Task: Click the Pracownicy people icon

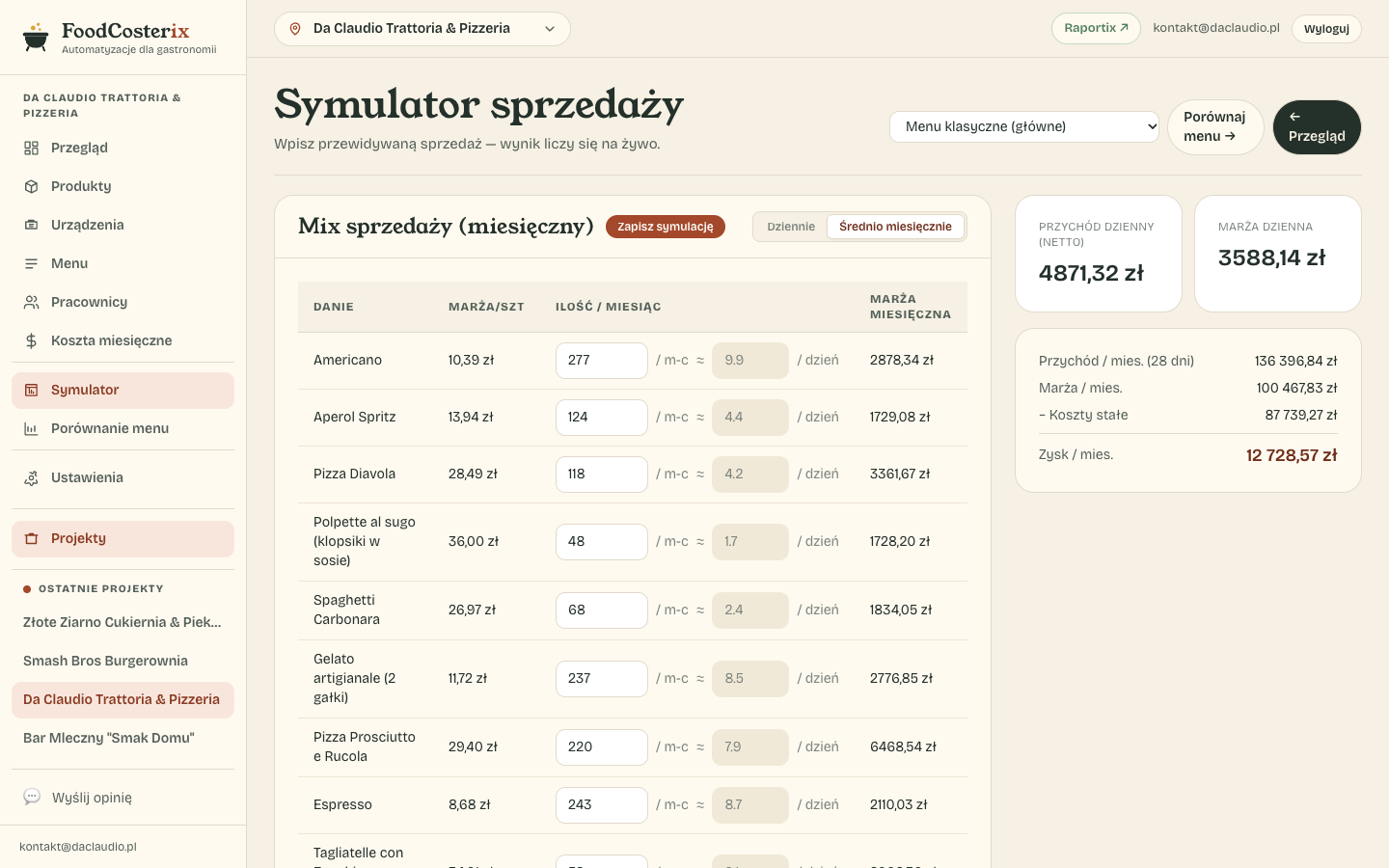Action: (x=32, y=302)
